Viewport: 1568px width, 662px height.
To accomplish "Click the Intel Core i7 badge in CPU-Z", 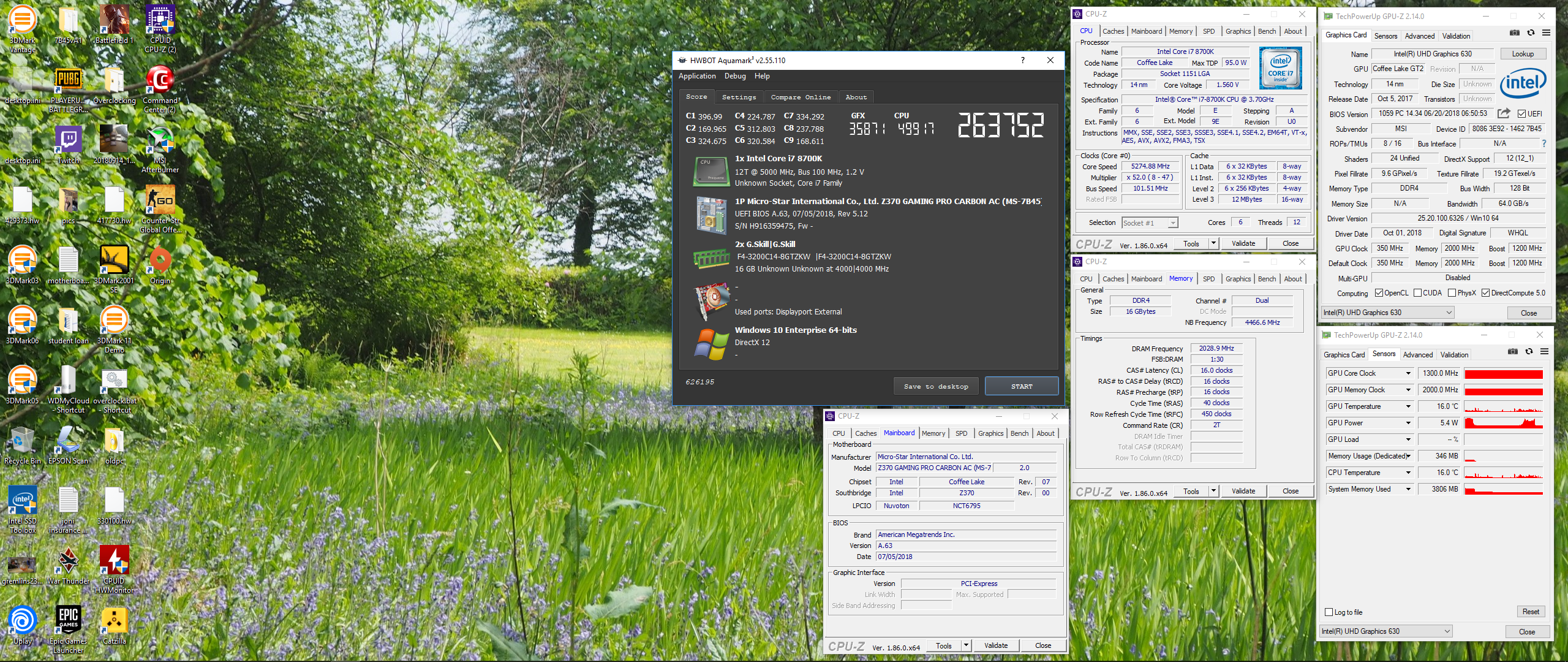I will 1280,68.
